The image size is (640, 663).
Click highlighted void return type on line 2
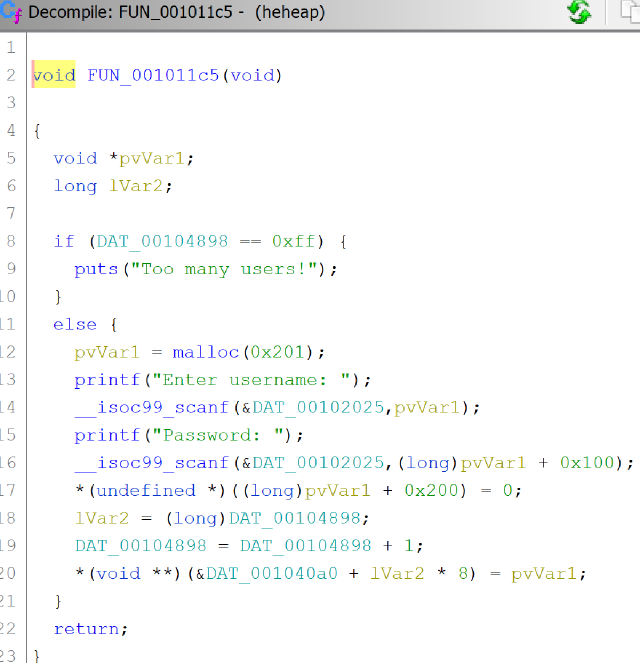pos(54,75)
